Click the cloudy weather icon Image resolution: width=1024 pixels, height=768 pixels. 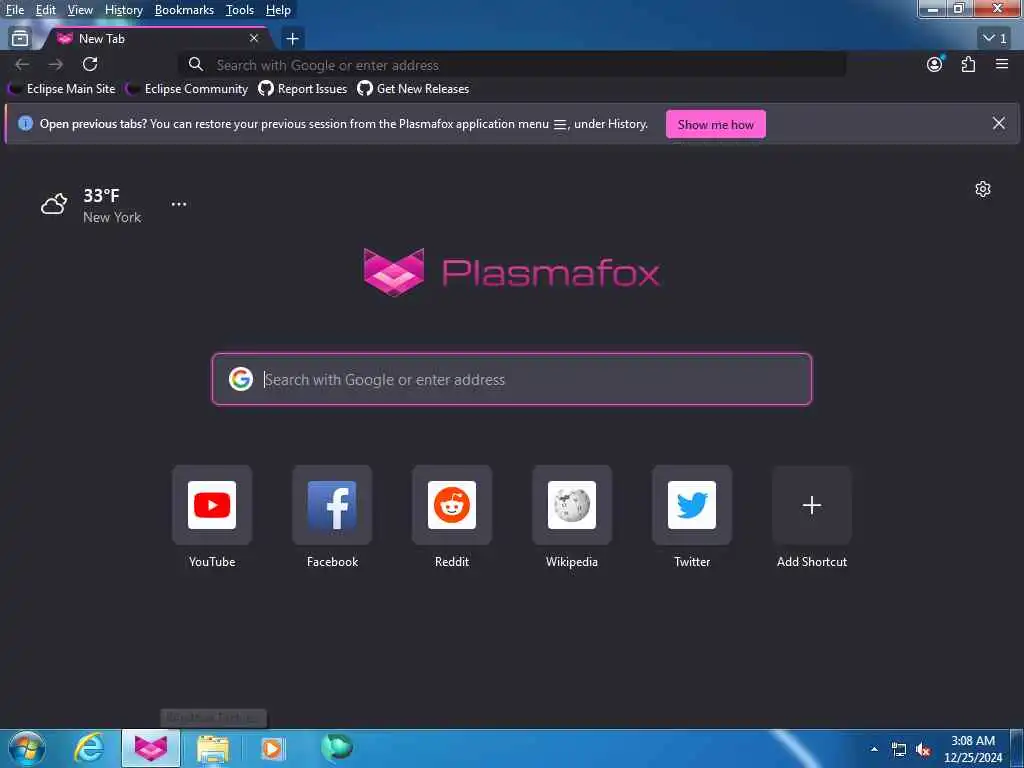(x=54, y=204)
